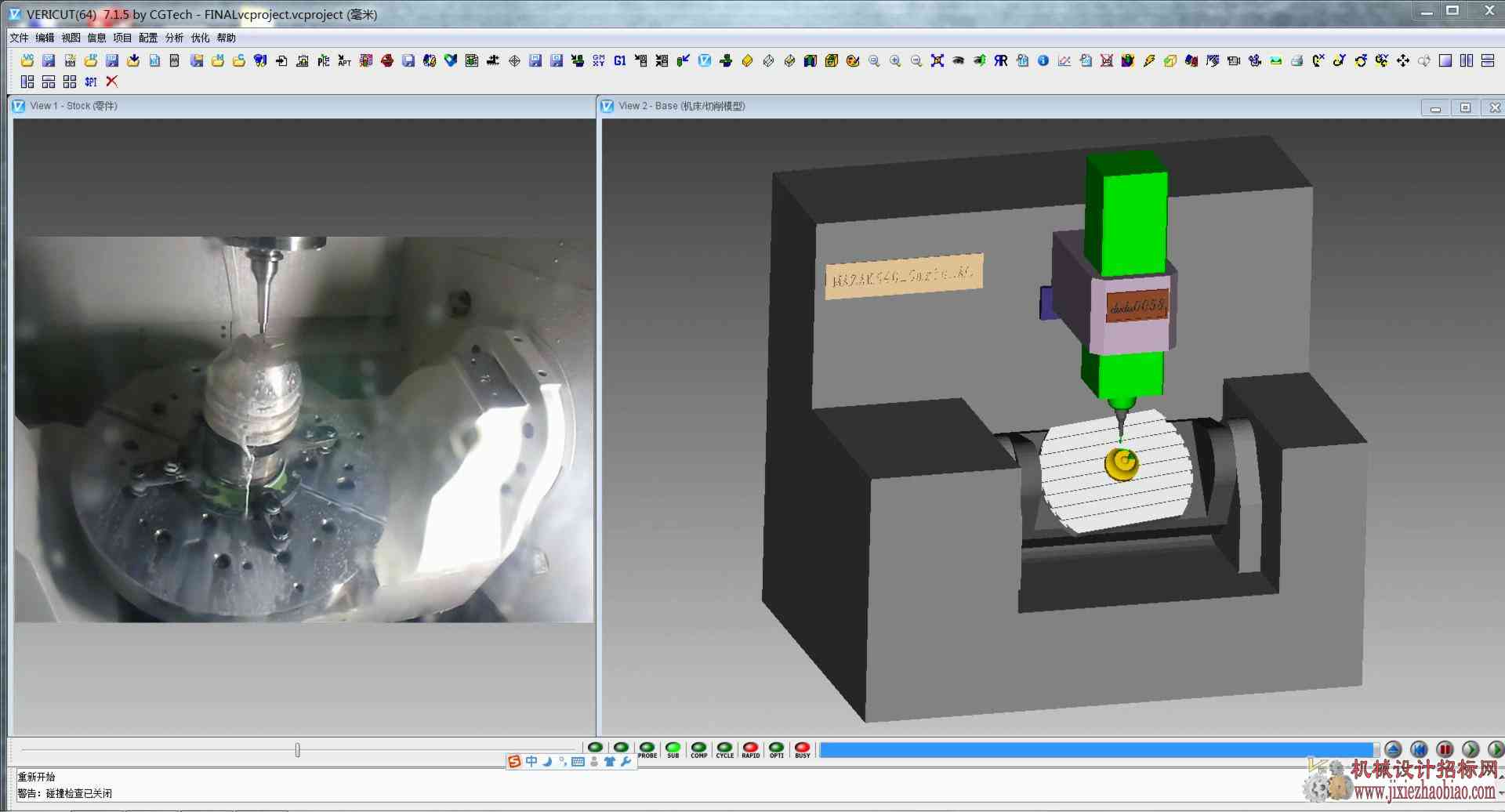Click the Rewind to start button

tap(1419, 749)
